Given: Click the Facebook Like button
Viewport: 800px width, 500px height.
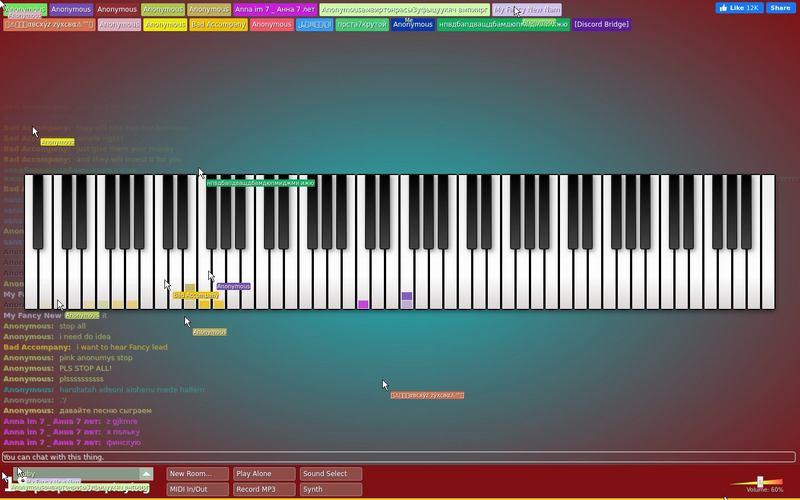Looking at the screenshot, I should point(739,8).
